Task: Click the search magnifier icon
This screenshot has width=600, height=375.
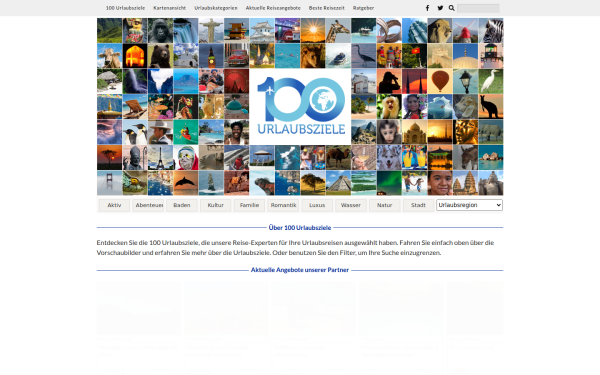Action: pos(452,8)
